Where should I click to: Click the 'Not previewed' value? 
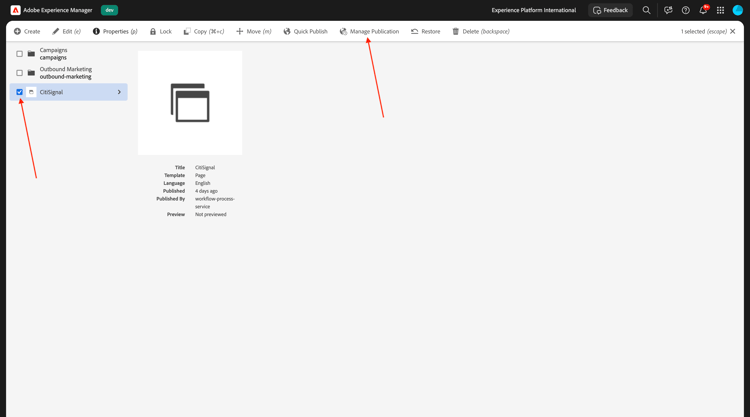coord(210,214)
